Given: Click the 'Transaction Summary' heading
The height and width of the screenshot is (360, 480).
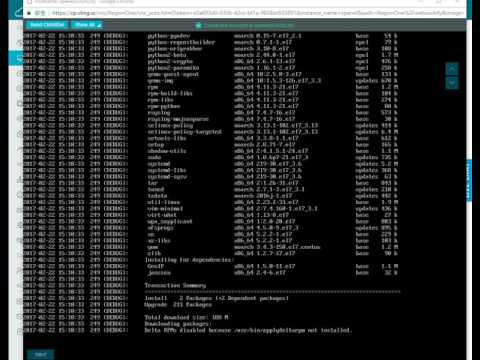Looking at the screenshot, I should (175, 285).
